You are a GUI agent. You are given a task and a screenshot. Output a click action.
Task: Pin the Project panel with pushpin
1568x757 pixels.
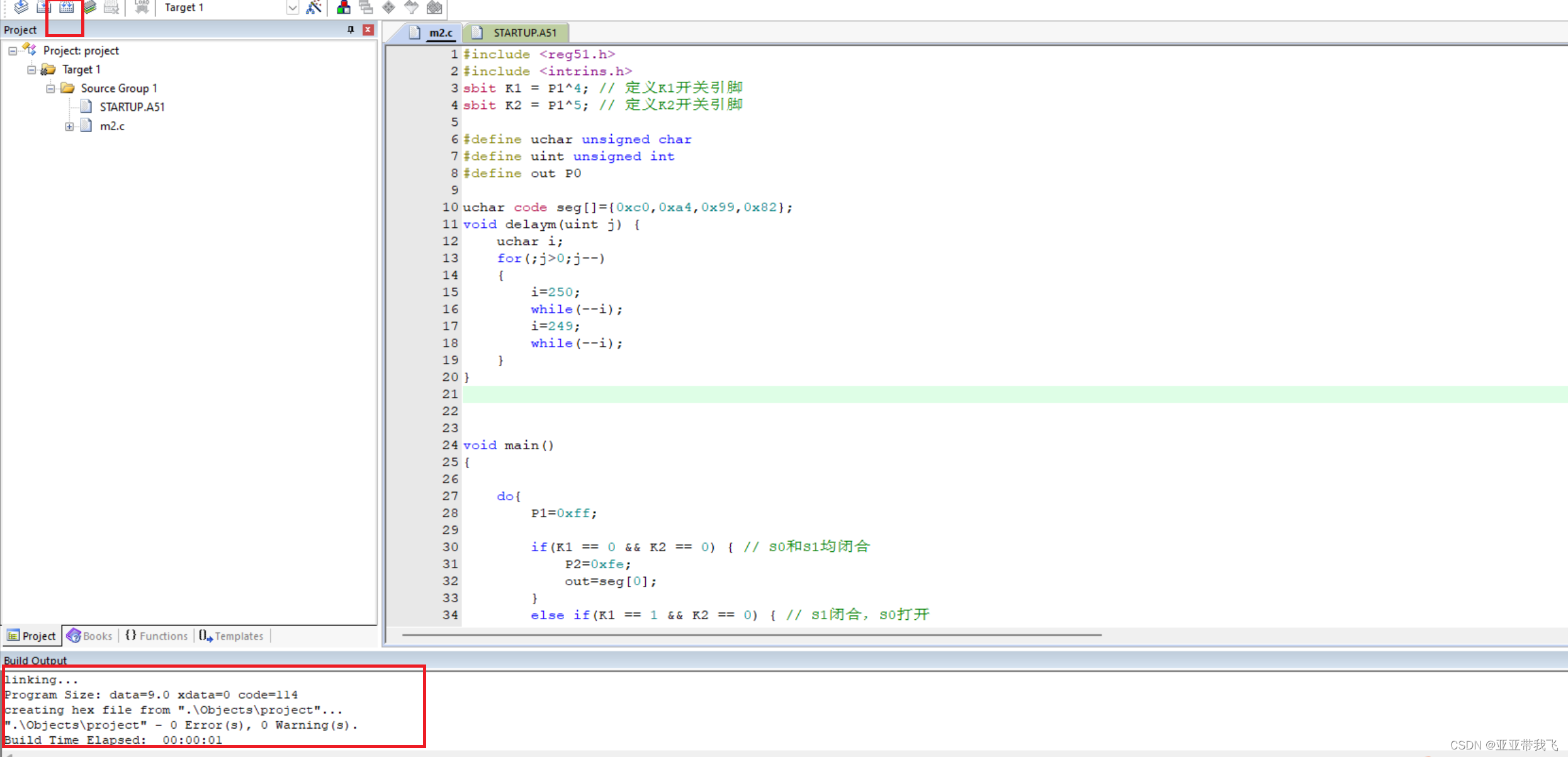pos(351,30)
